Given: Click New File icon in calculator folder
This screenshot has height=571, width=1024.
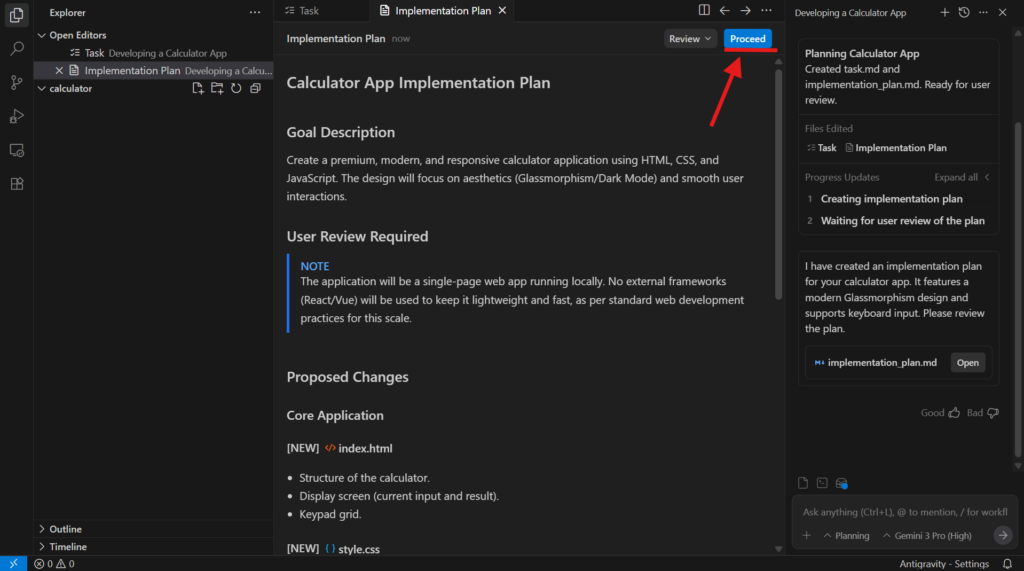Looking at the screenshot, I should click(x=198, y=88).
